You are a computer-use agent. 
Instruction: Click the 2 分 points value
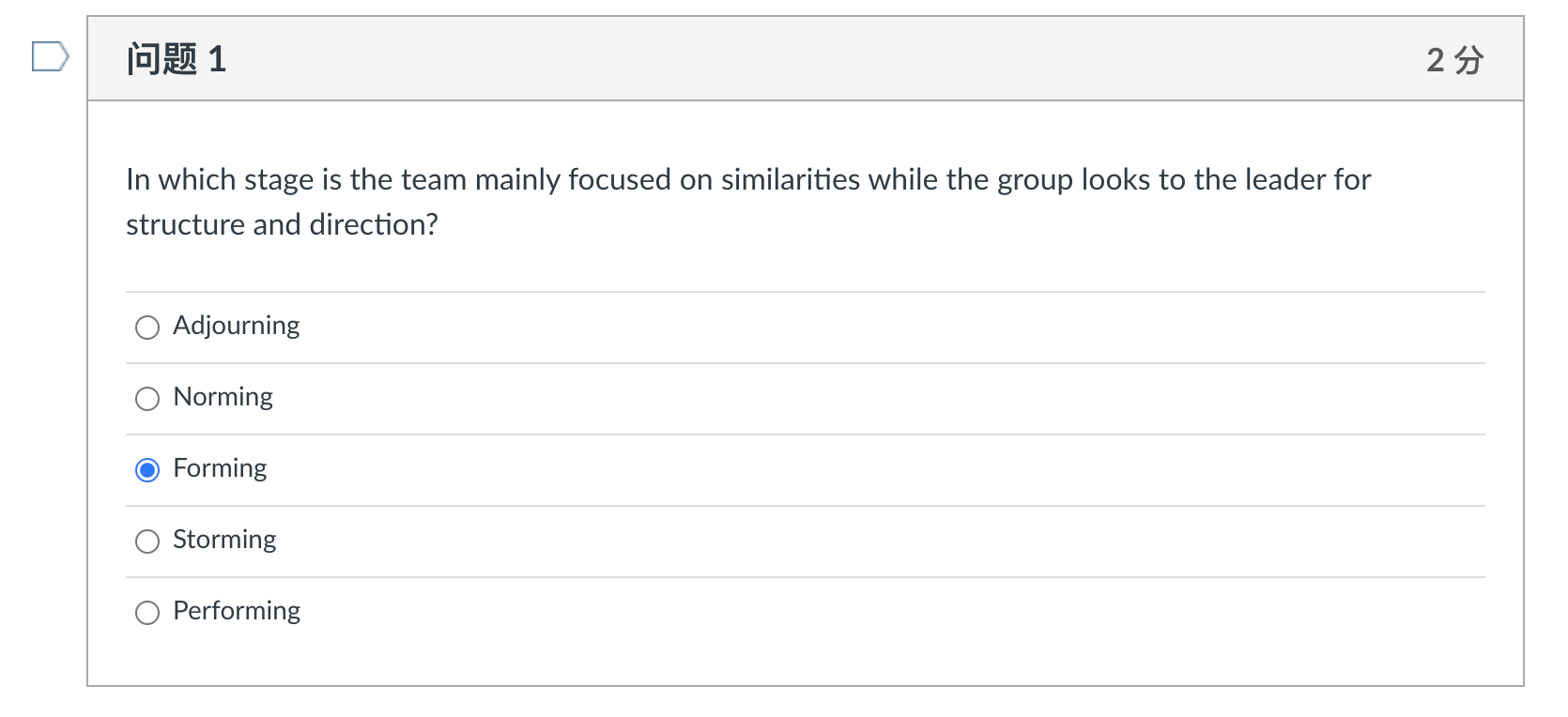pyautogui.click(x=1453, y=60)
